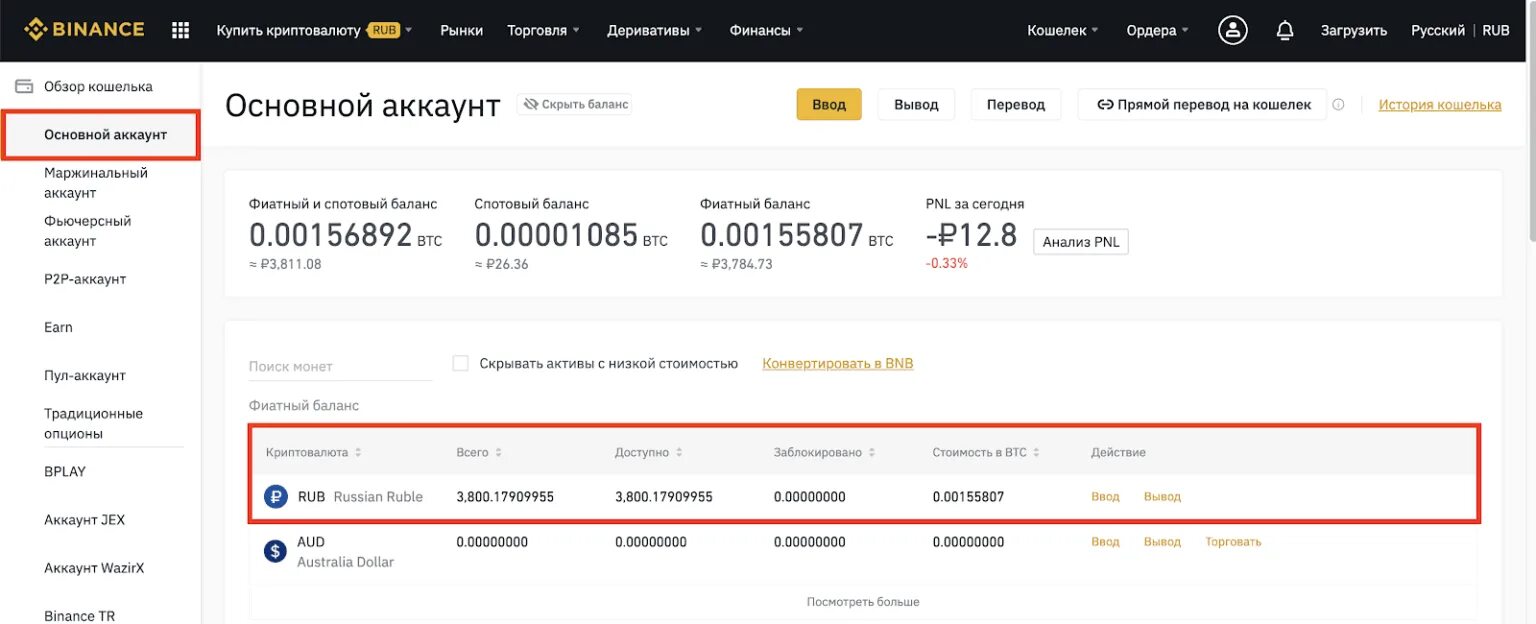
Task: Click the total balance '0.00156892' value
Action: pyautogui.click(x=330, y=235)
